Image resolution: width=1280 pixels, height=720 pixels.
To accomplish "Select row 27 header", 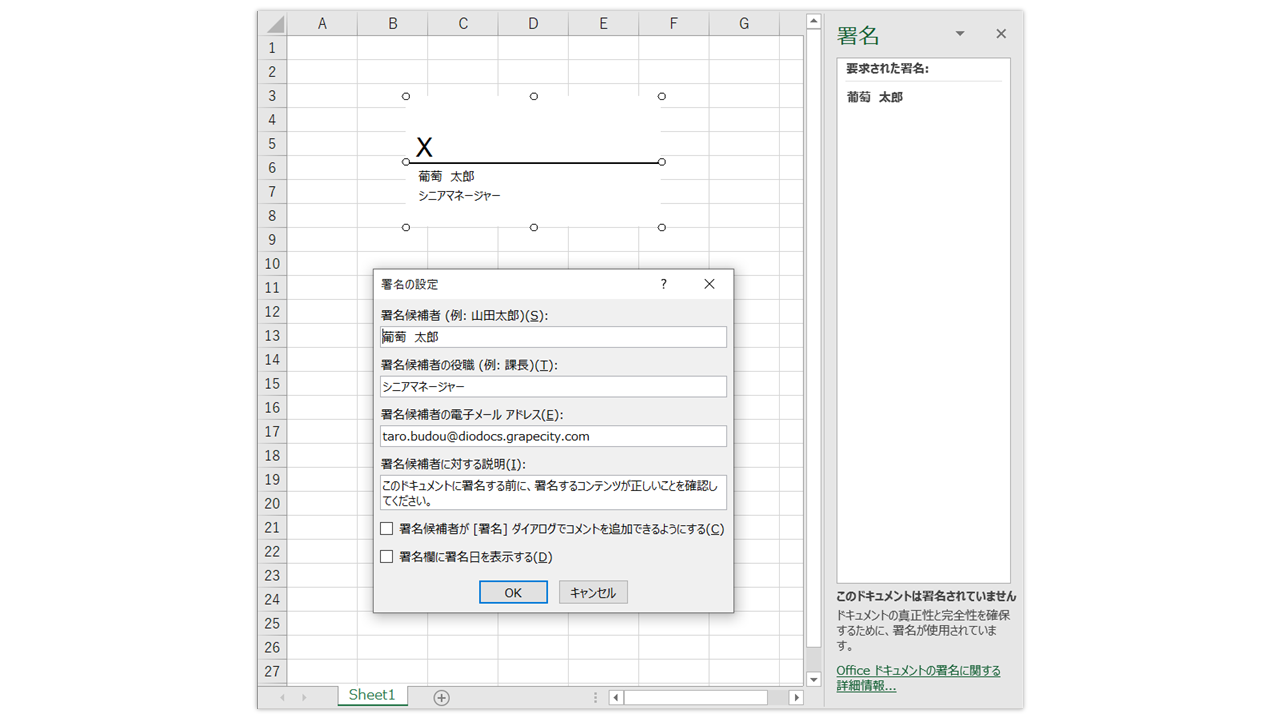I will click(272, 672).
